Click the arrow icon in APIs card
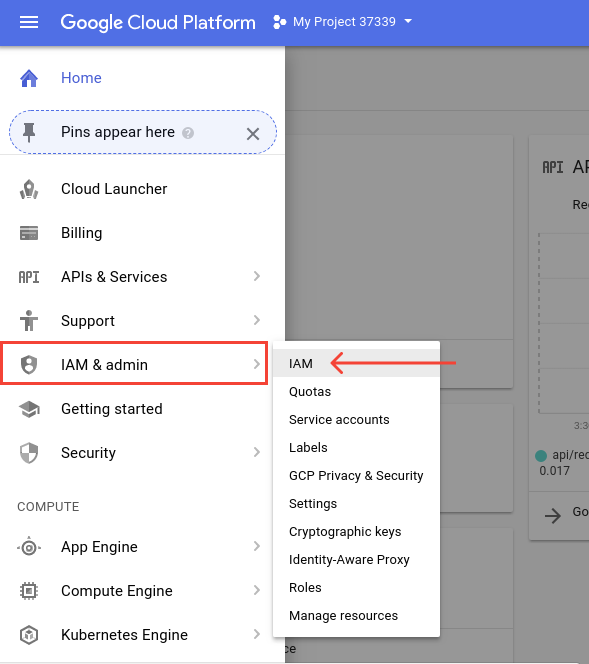 [553, 516]
